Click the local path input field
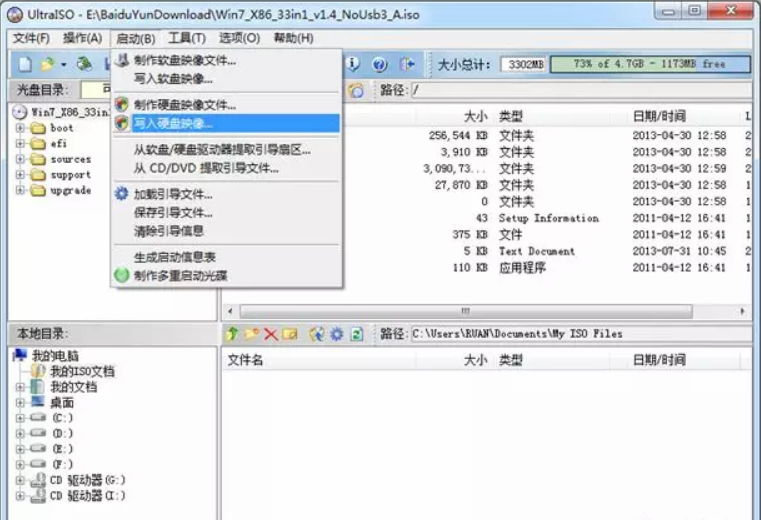 tap(578, 334)
